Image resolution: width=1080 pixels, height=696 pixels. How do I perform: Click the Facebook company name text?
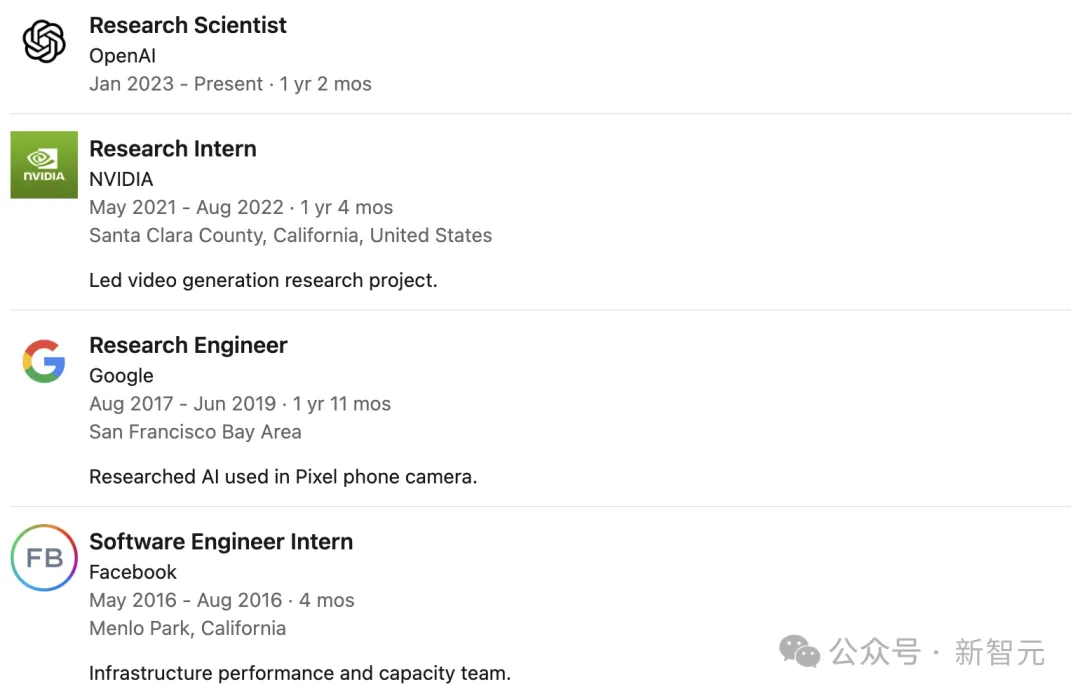click(x=133, y=572)
